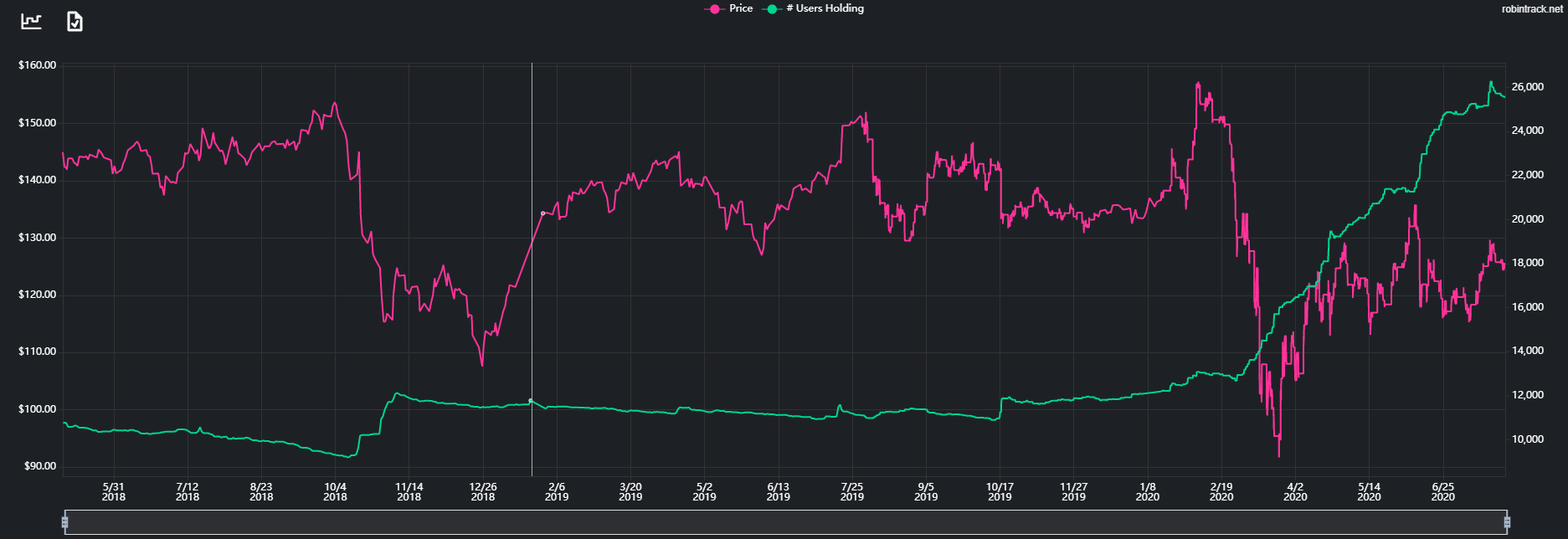Screen dimensions: 1568x539
Task: Click the 10,000 users axis label
Action: [x=1528, y=439]
